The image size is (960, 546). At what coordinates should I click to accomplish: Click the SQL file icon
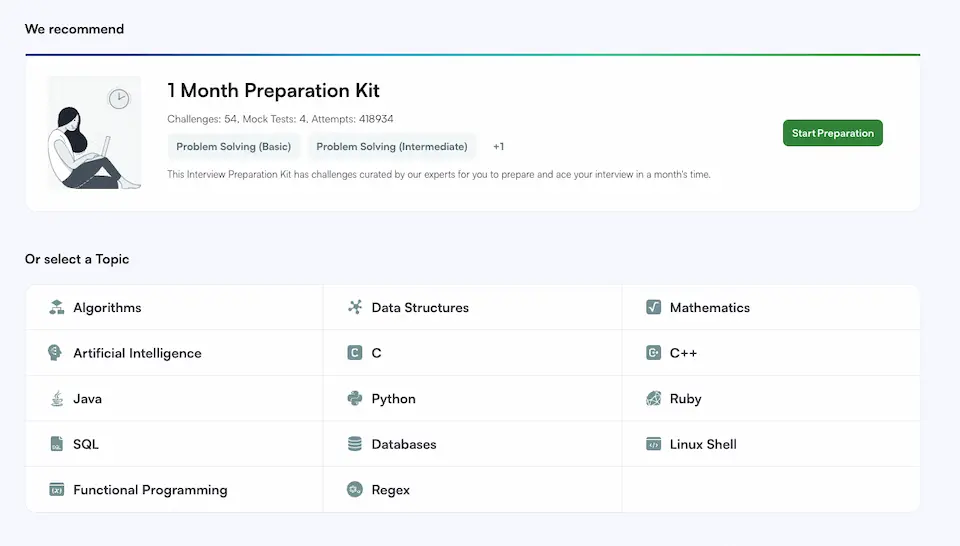click(x=56, y=444)
